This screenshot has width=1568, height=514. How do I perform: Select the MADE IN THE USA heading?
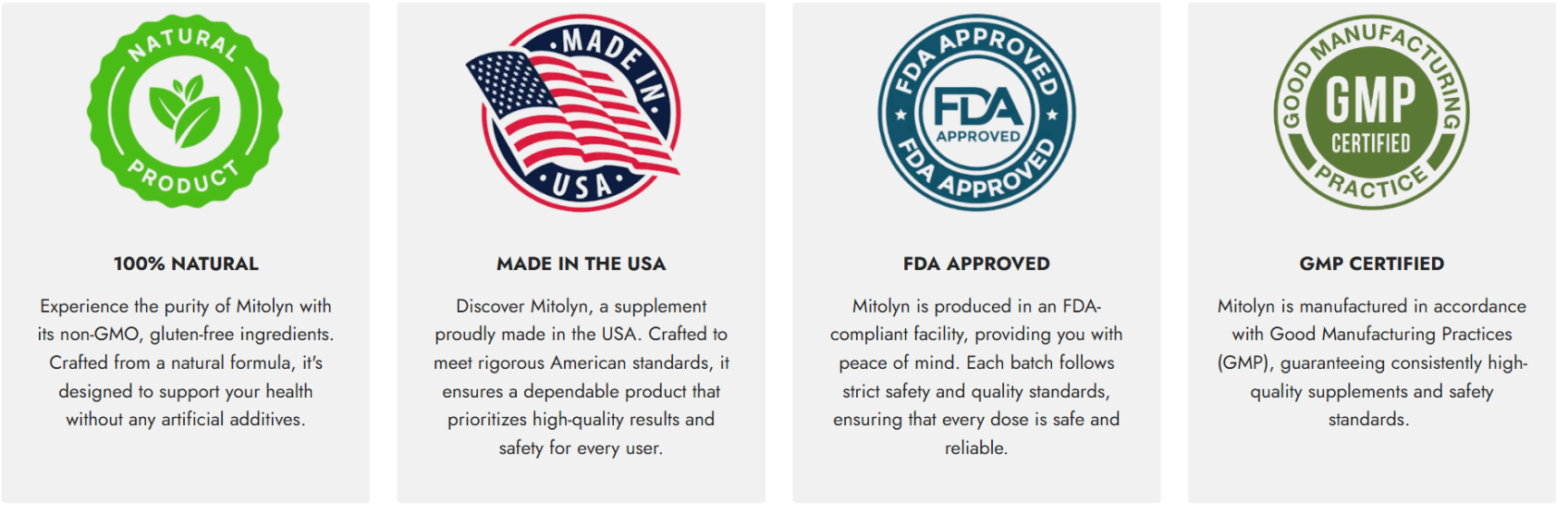pyautogui.click(x=582, y=263)
